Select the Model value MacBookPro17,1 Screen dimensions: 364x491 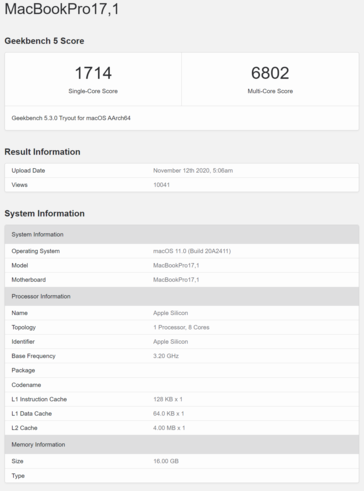pos(176,265)
